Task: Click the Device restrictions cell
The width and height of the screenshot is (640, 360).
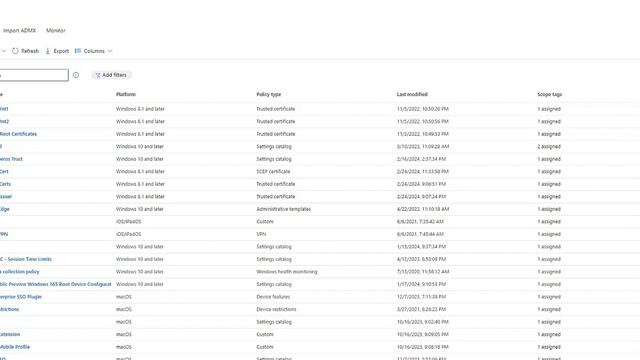Action: click(x=276, y=309)
